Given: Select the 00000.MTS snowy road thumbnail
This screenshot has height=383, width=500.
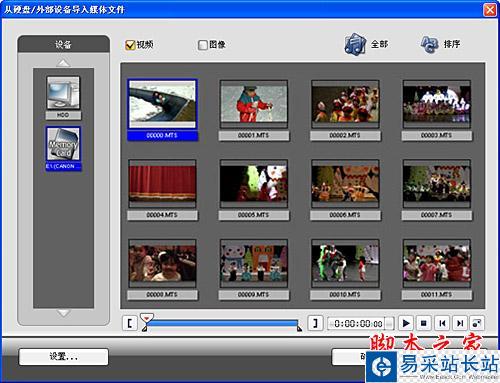Looking at the screenshot, I should [x=162, y=104].
